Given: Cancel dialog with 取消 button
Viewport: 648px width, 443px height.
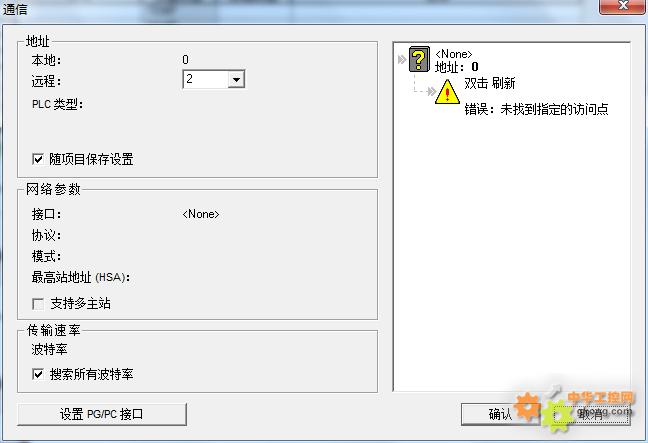Looking at the screenshot, I should (x=592, y=414).
